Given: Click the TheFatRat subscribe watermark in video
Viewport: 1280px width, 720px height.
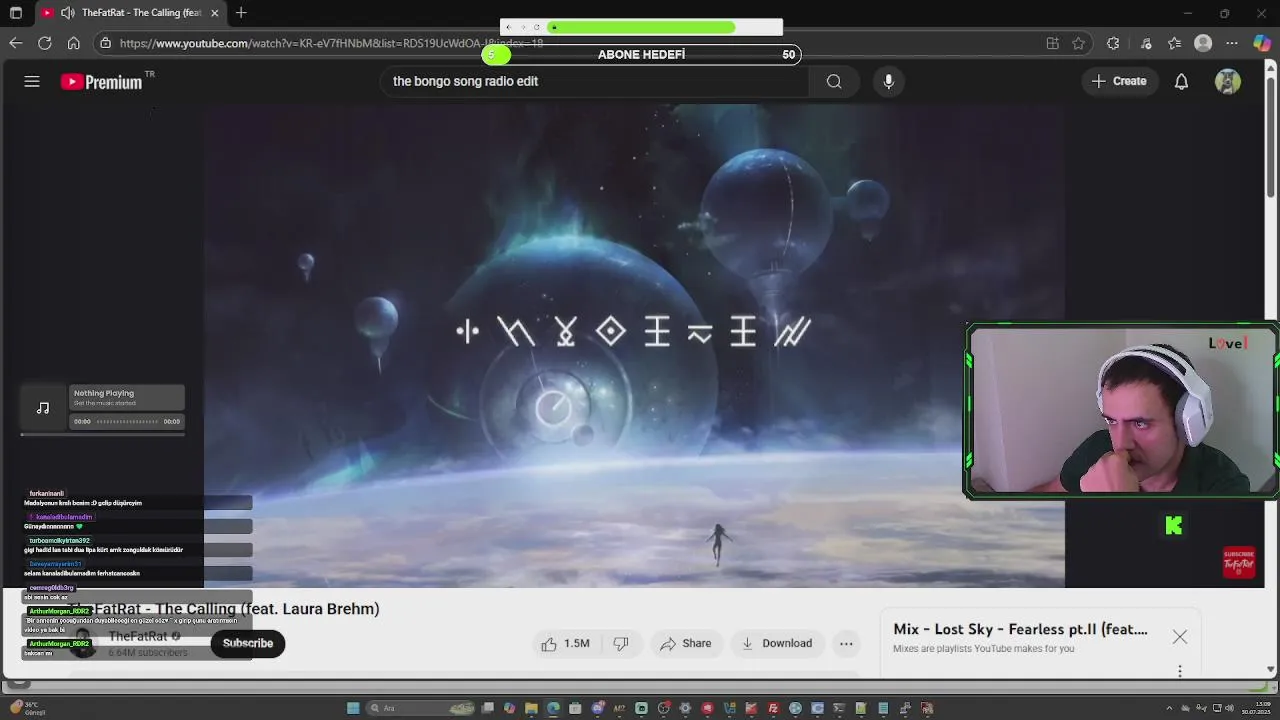Looking at the screenshot, I should [x=1238, y=562].
